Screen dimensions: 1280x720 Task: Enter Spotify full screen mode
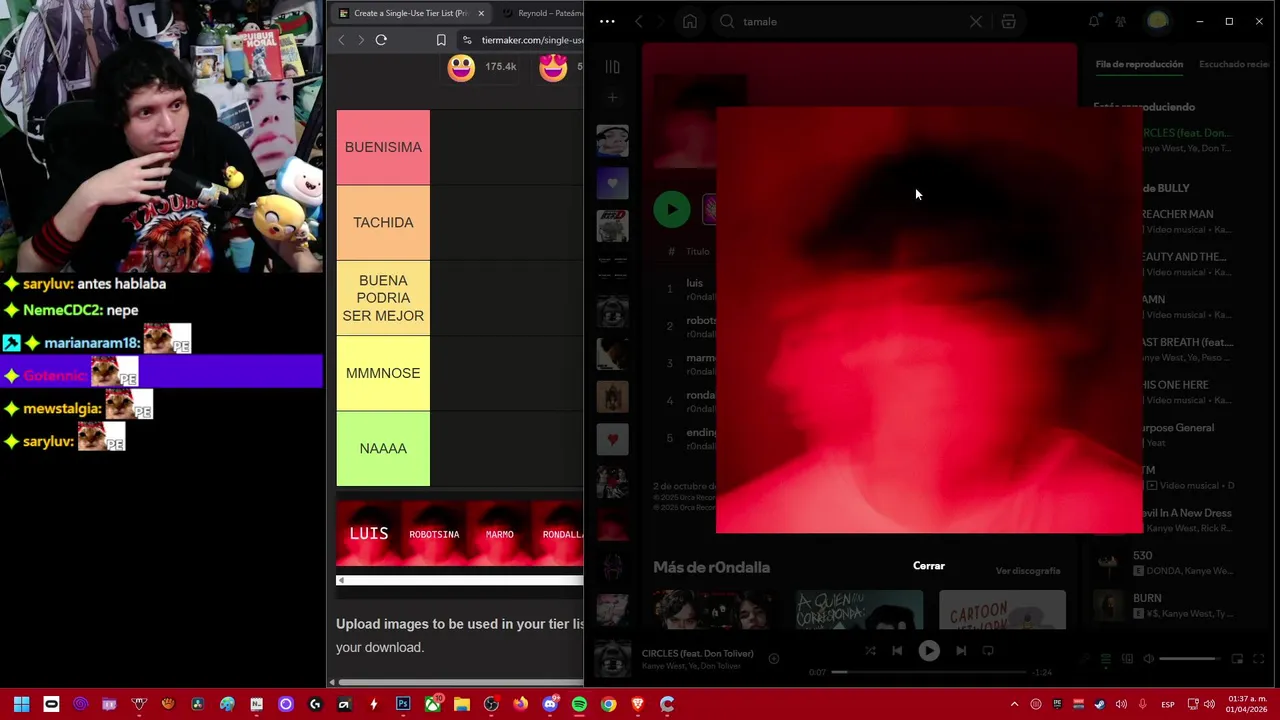1258,659
